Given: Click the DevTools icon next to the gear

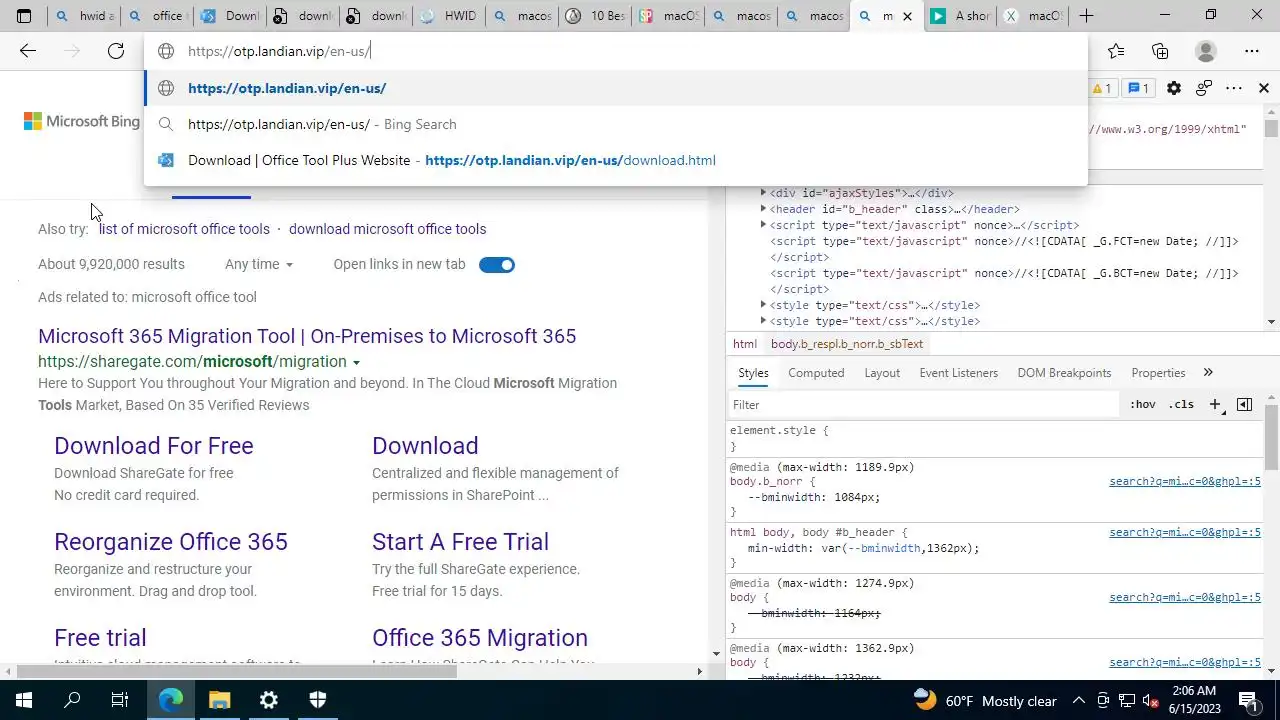Looking at the screenshot, I should point(1204,88).
